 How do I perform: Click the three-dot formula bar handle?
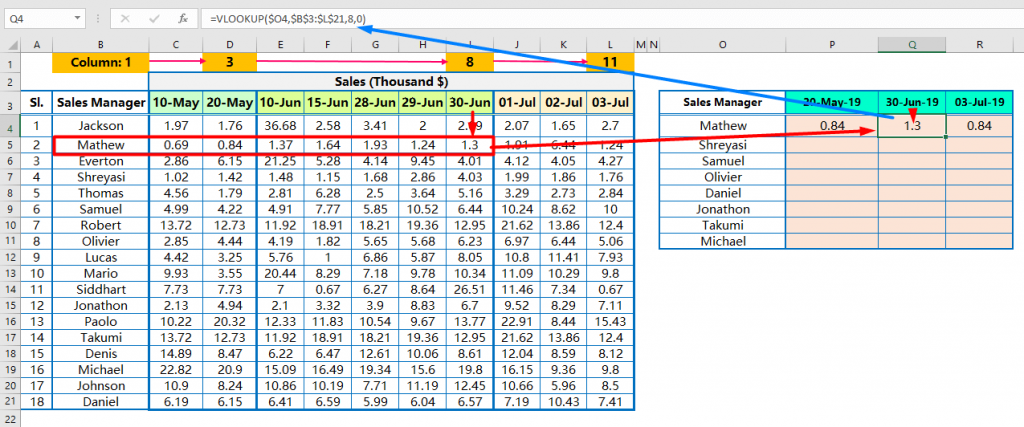[x=97, y=19]
